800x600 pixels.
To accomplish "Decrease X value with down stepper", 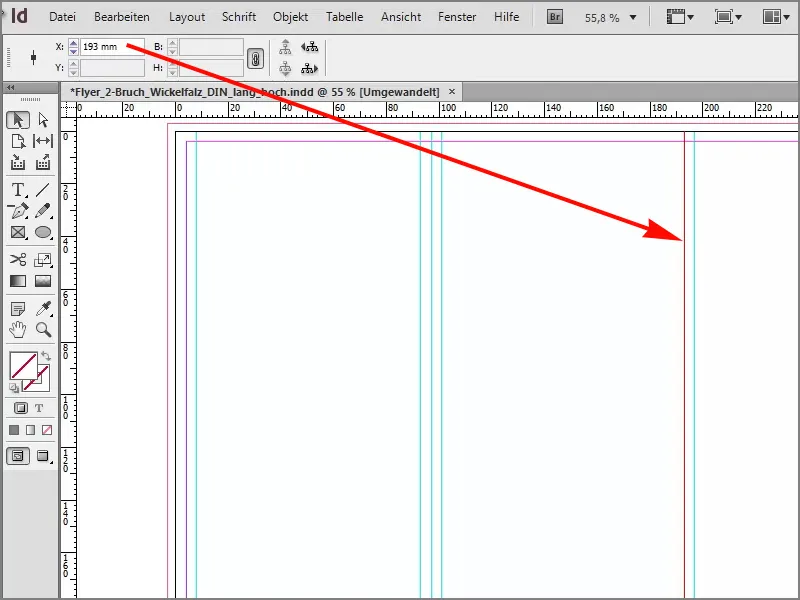I will pyautogui.click(x=73, y=51).
